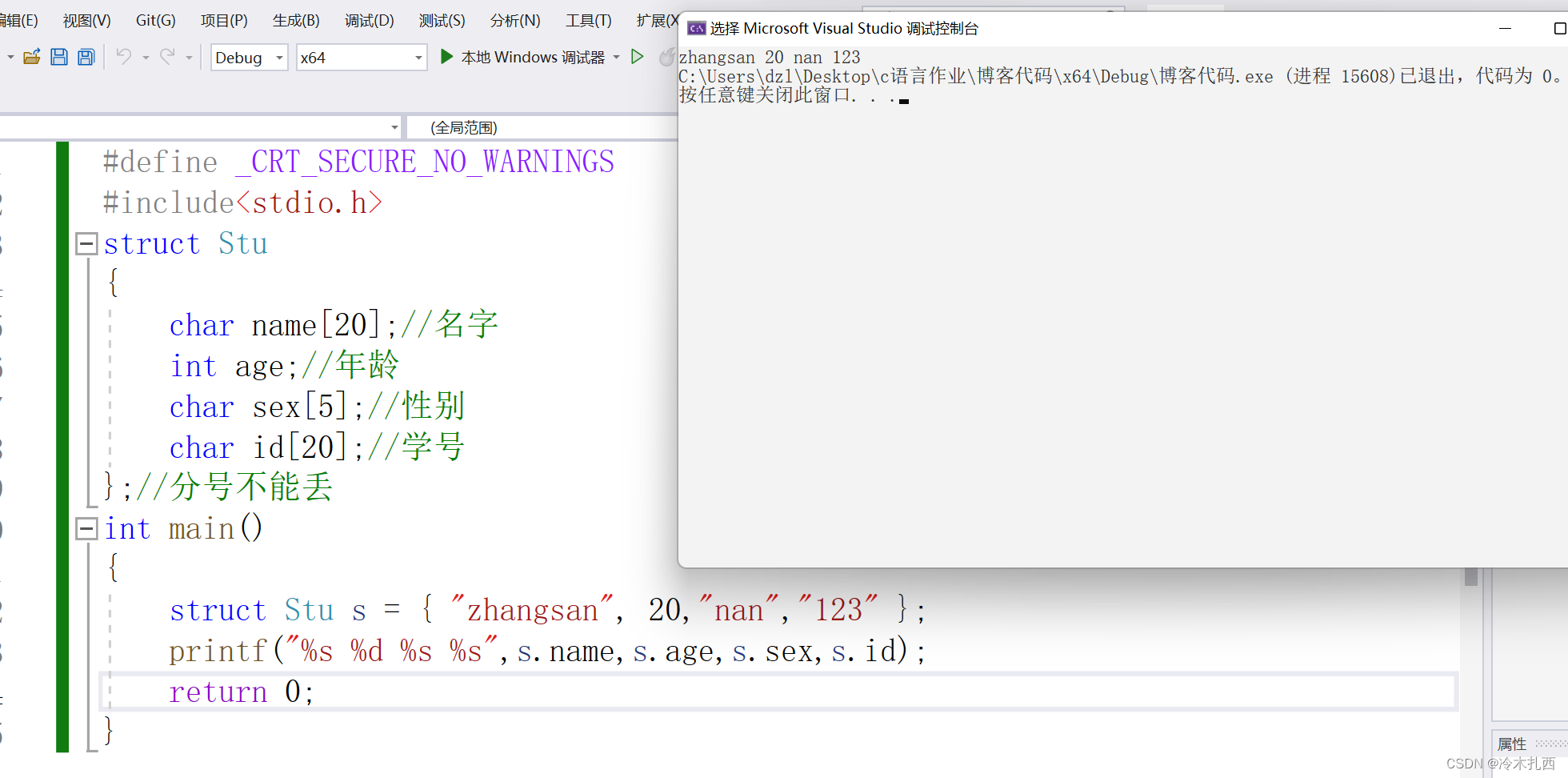This screenshot has width=1568, height=778.
Task: Click the redo arrow icon
Action: [167, 56]
